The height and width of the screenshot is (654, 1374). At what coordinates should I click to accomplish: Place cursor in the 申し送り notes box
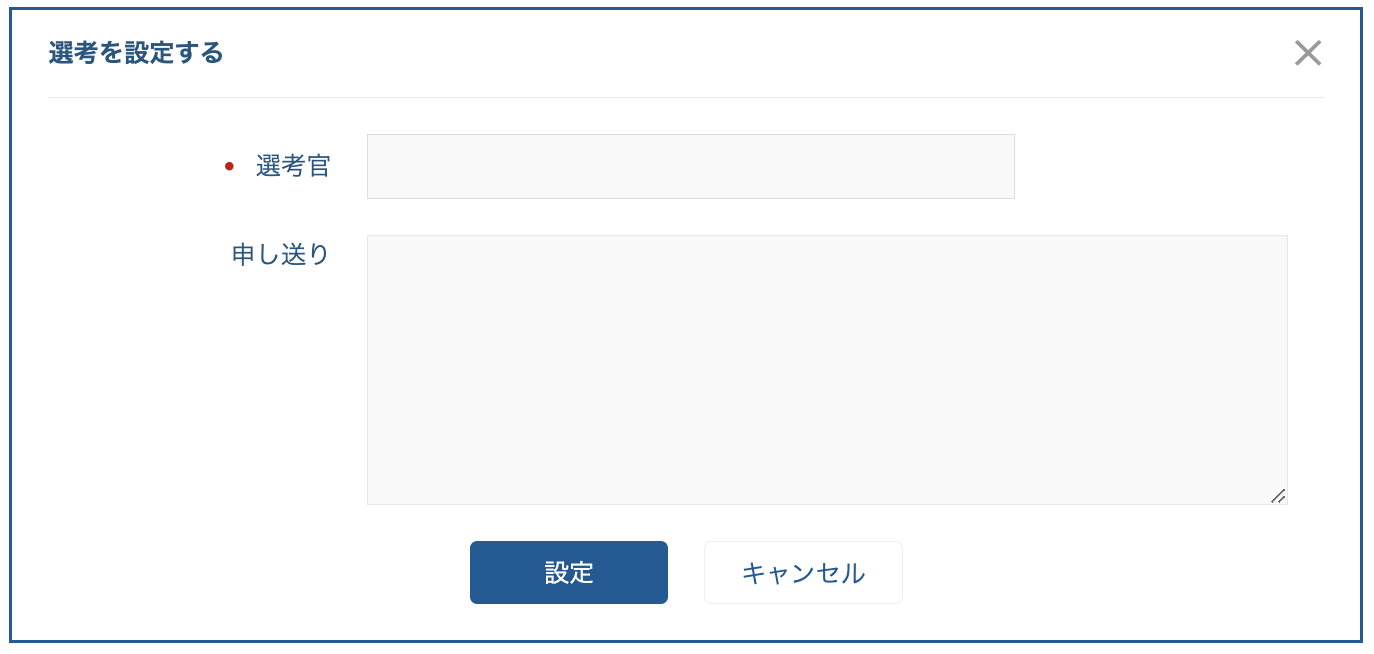[826, 370]
